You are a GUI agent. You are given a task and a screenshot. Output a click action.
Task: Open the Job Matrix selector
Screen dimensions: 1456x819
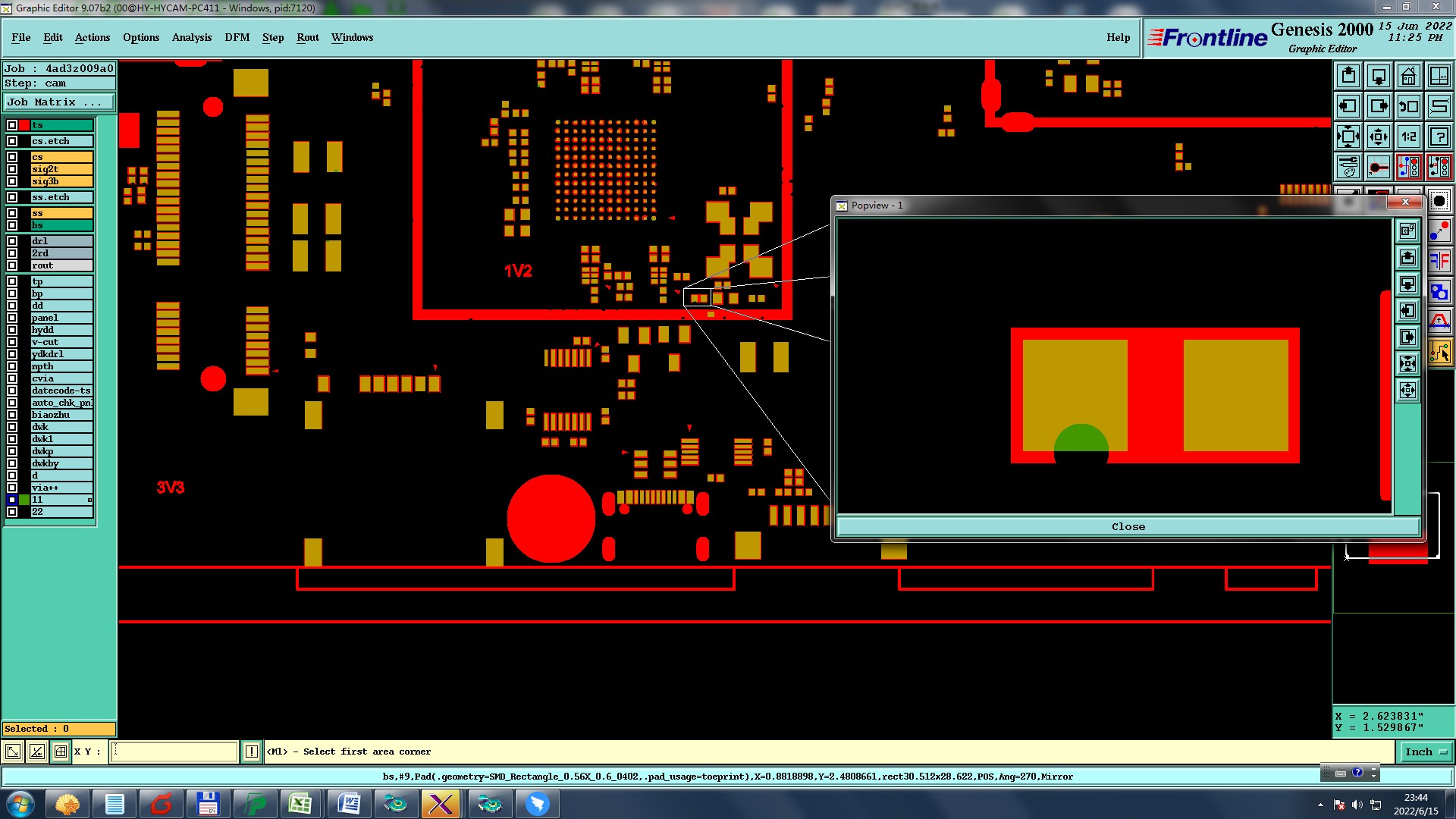(x=59, y=102)
